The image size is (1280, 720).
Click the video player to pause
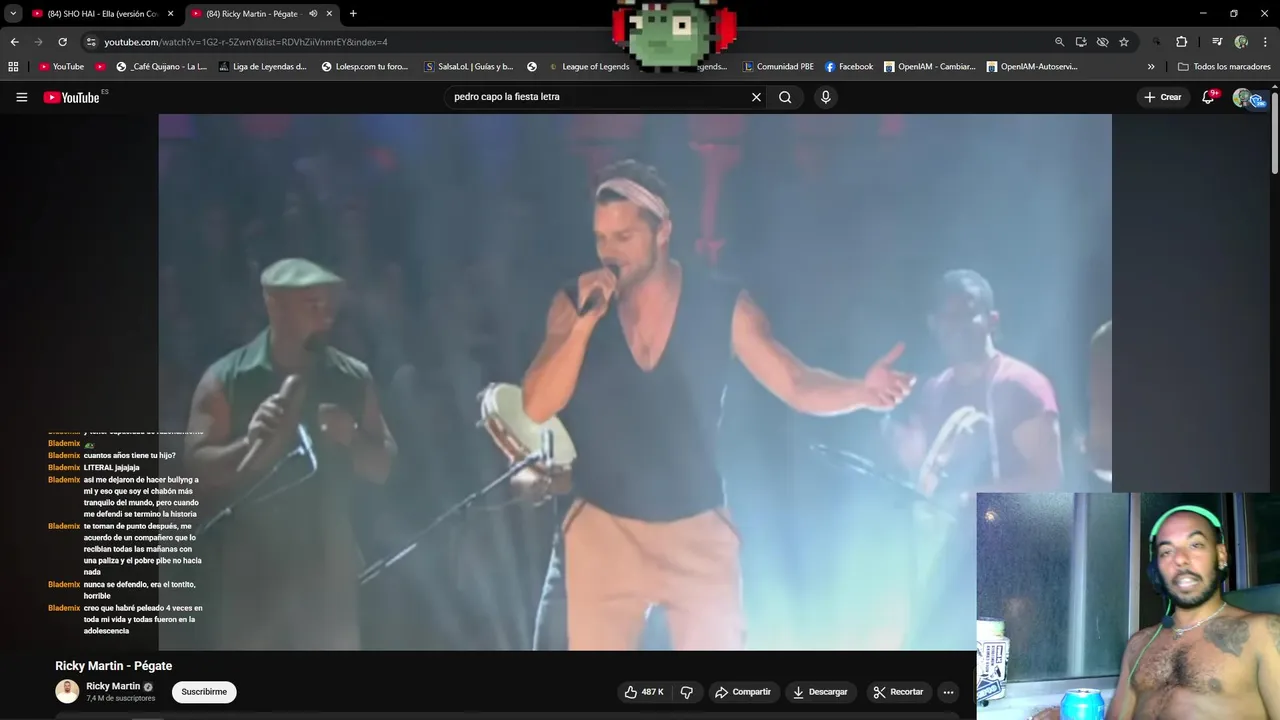(x=635, y=380)
